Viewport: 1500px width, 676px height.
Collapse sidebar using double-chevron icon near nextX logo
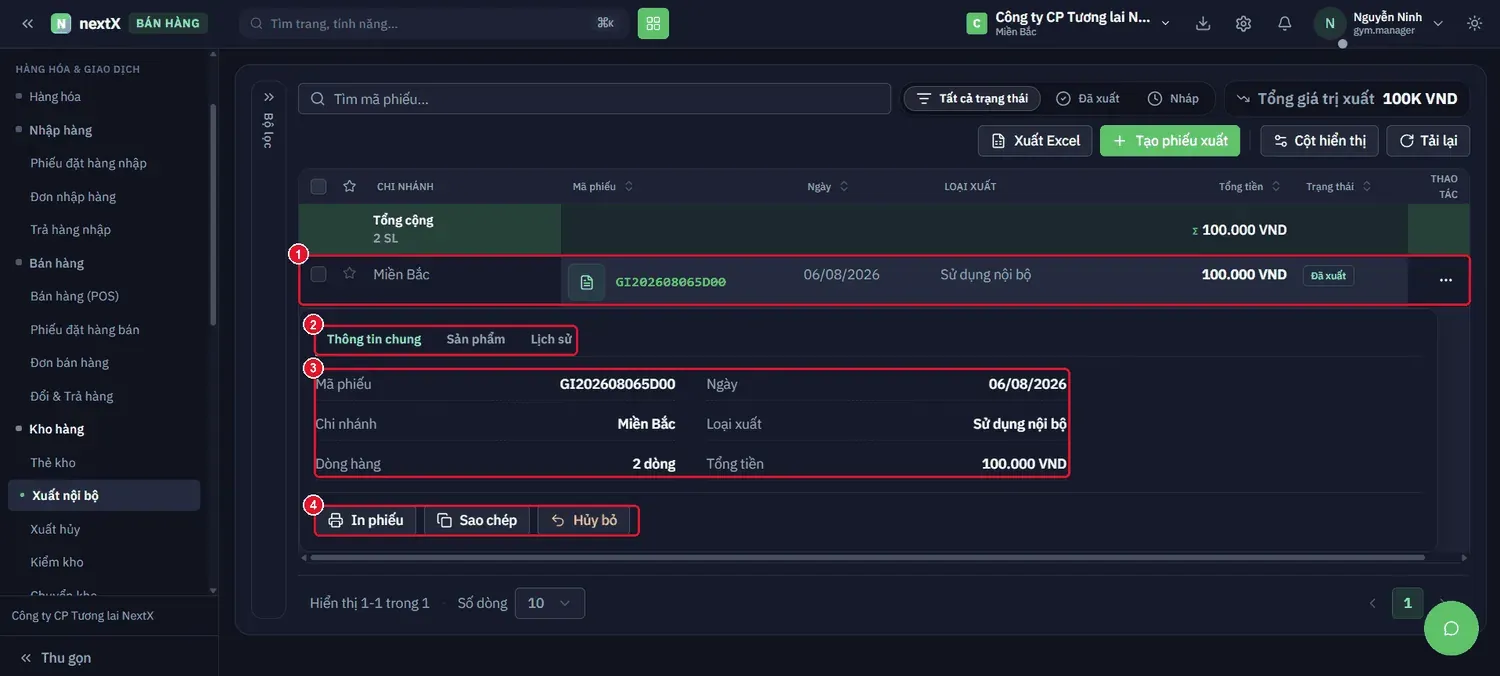point(27,23)
